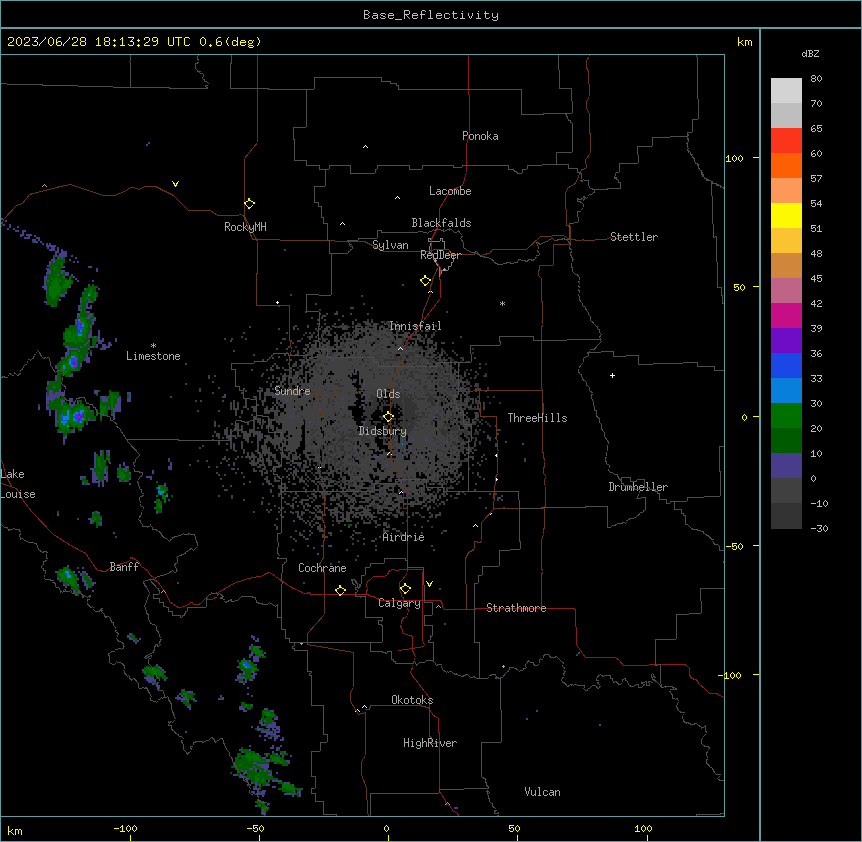
Task: Click the RockyMH label
Action: tap(245, 227)
